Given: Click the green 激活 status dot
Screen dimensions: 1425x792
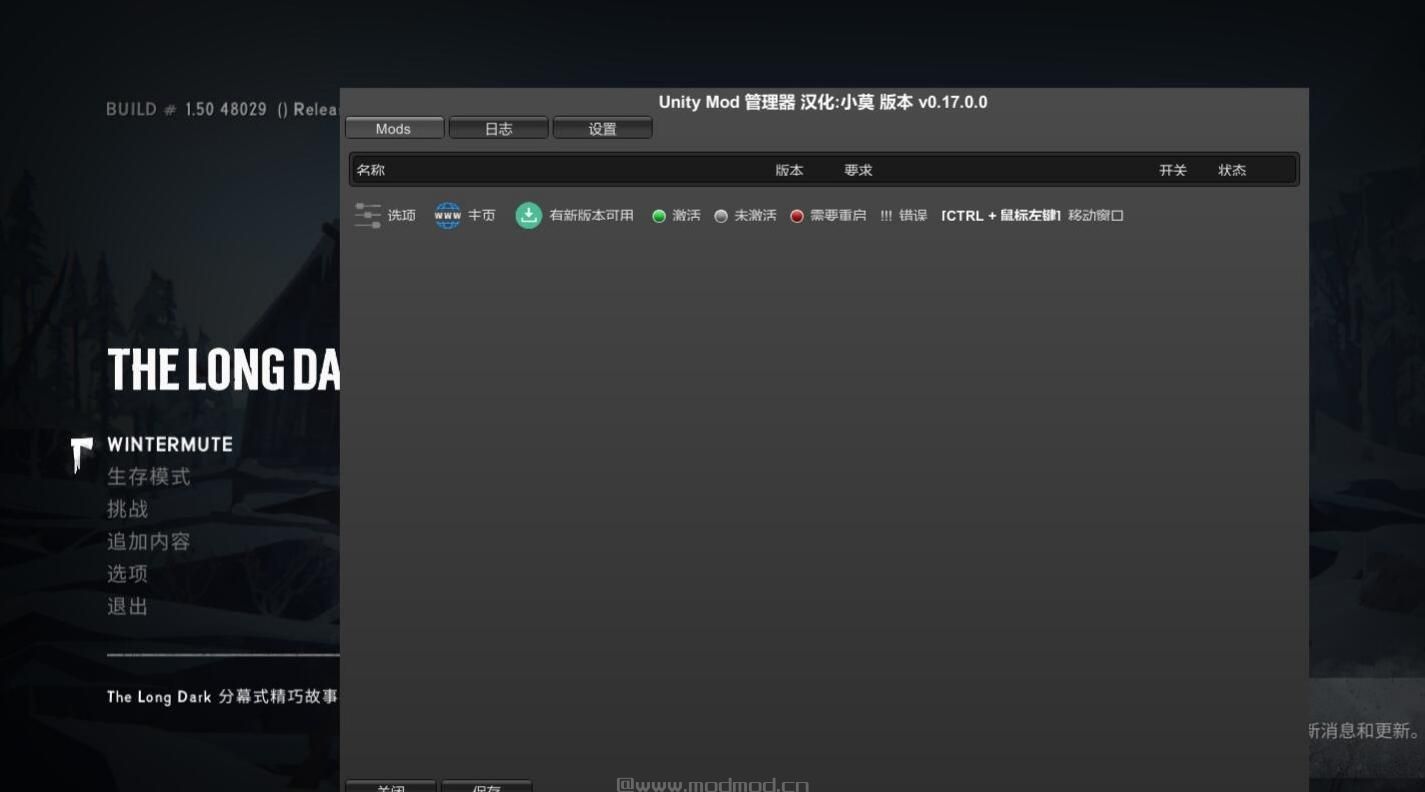Looking at the screenshot, I should point(659,216).
